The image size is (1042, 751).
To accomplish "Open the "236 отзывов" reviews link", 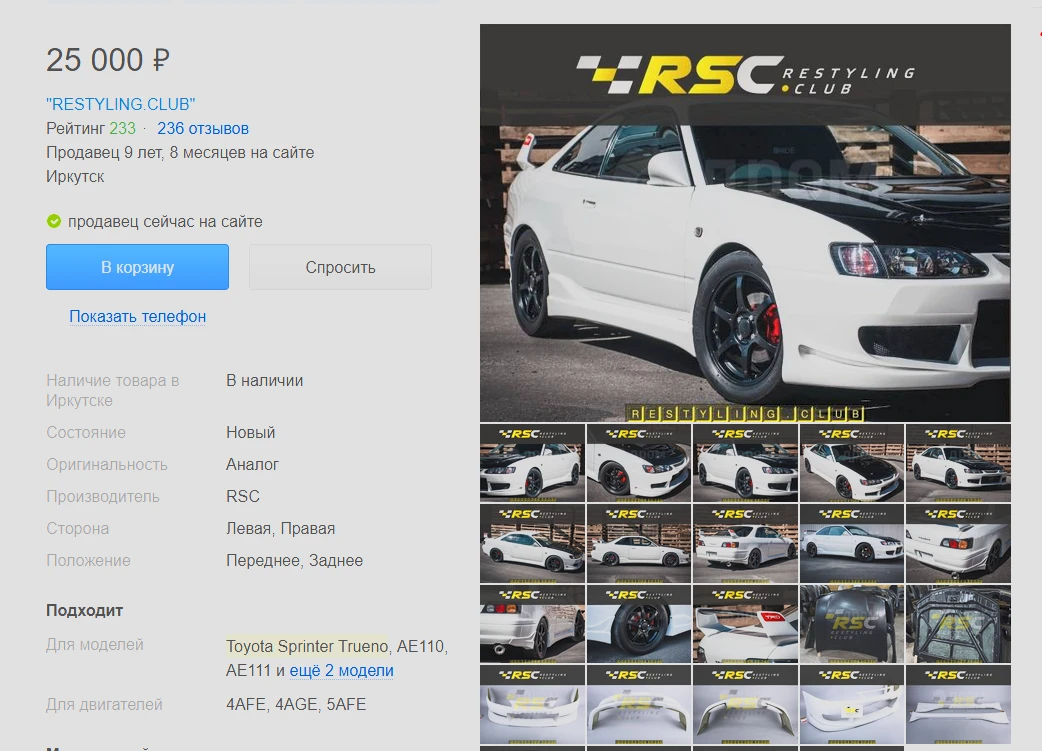I will click(x=203, y=128).
